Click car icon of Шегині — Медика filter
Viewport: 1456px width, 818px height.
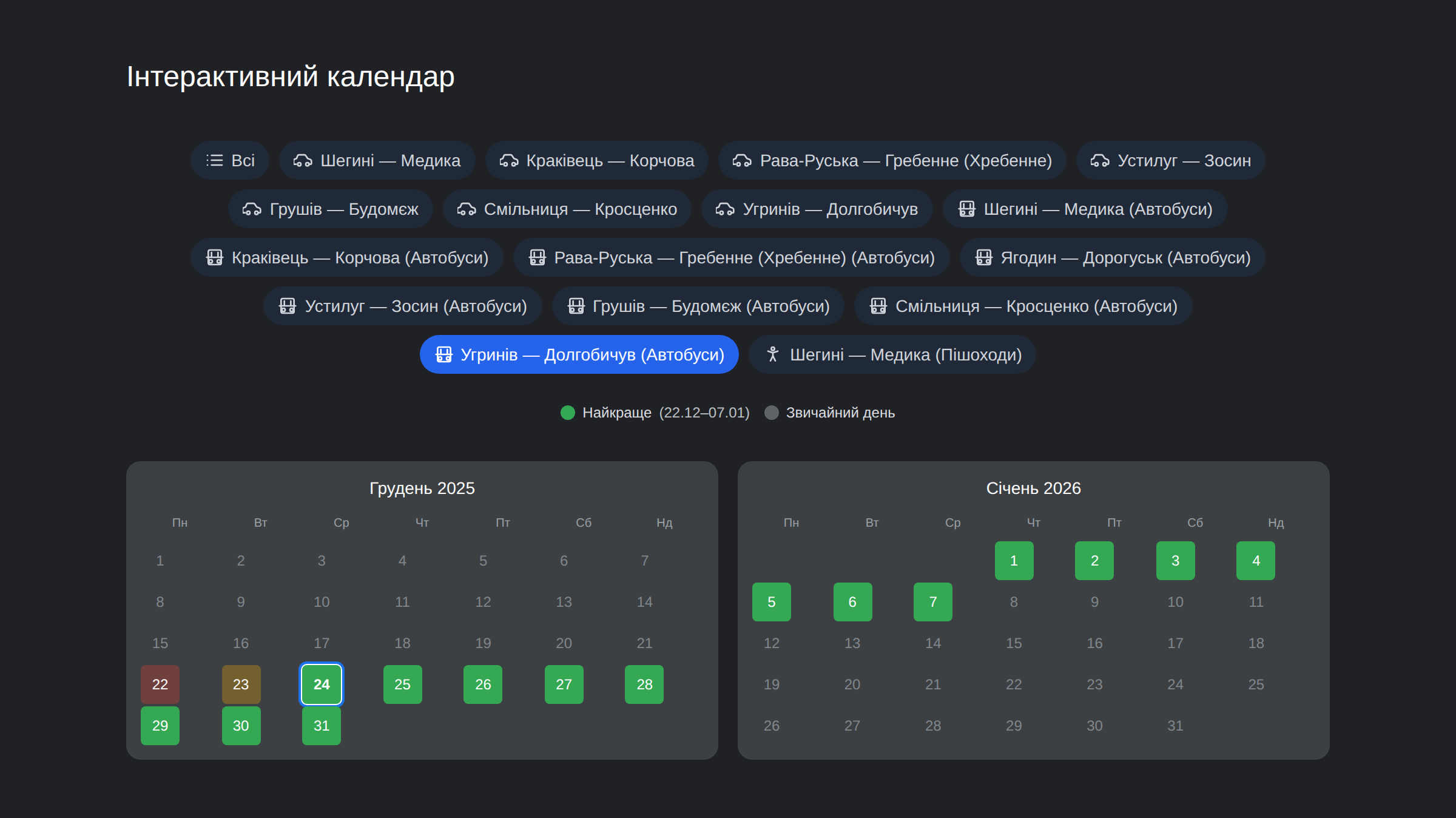(303, 161)
